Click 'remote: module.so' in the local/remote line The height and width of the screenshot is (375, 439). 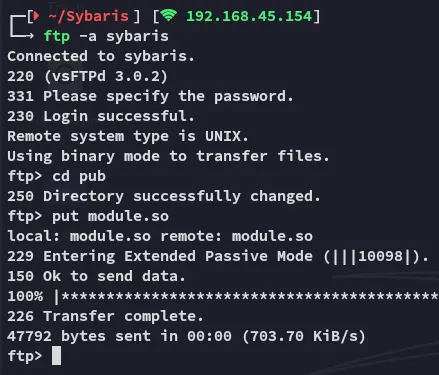pyautogui.click(x=237, y=236)
